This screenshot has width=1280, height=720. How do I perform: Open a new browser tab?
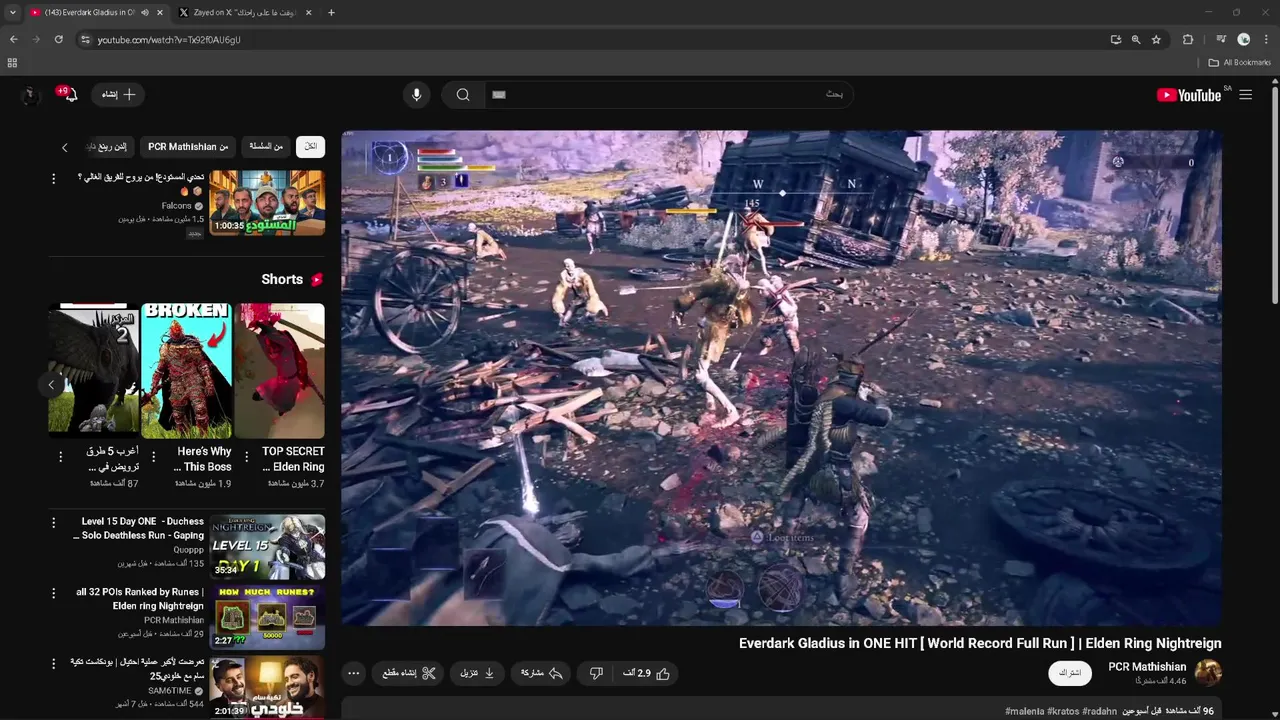click(x=332, y=13)
